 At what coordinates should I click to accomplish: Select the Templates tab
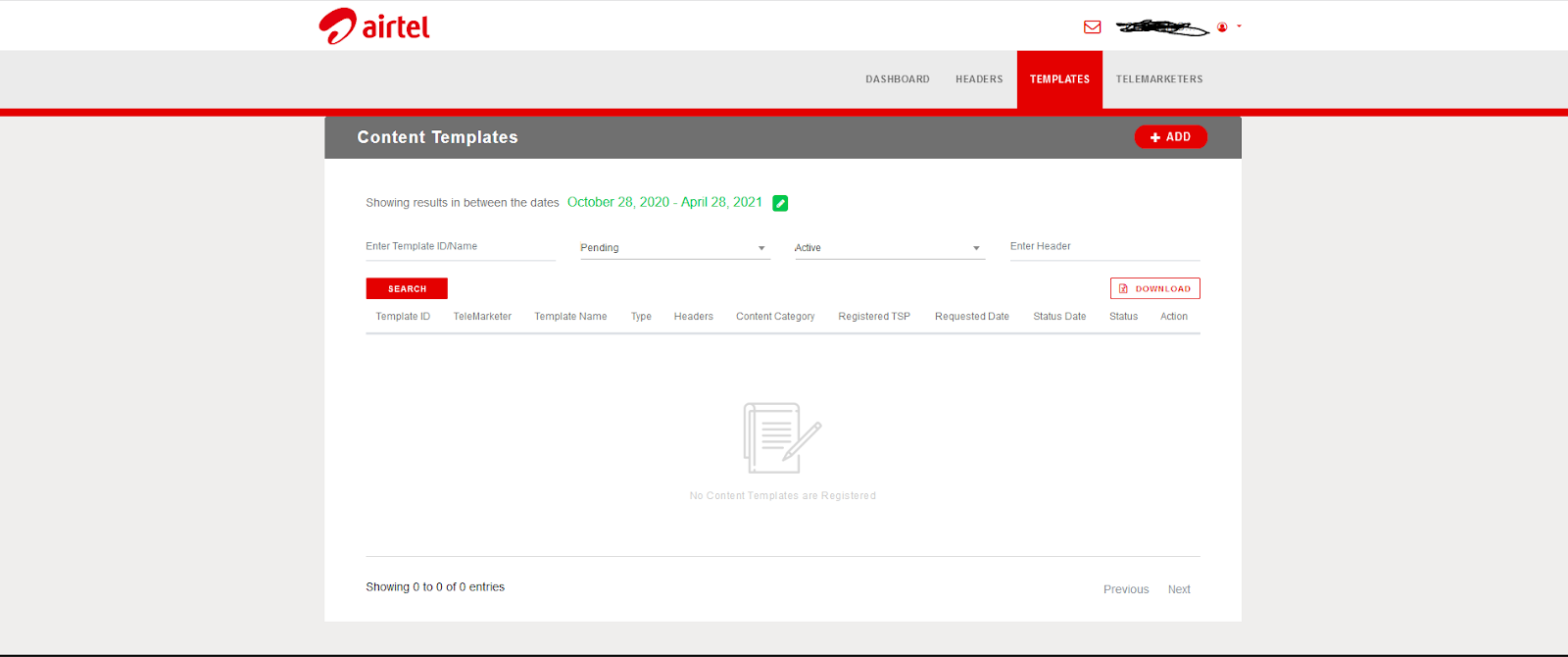tap(1059, 79)
